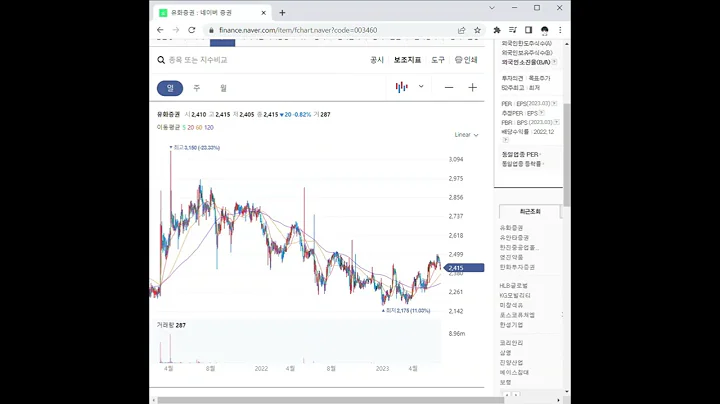The image size is (720, 404).
Task: Close the 유화증권 네이버 증권 tab
Action: (x=264, y=13)
